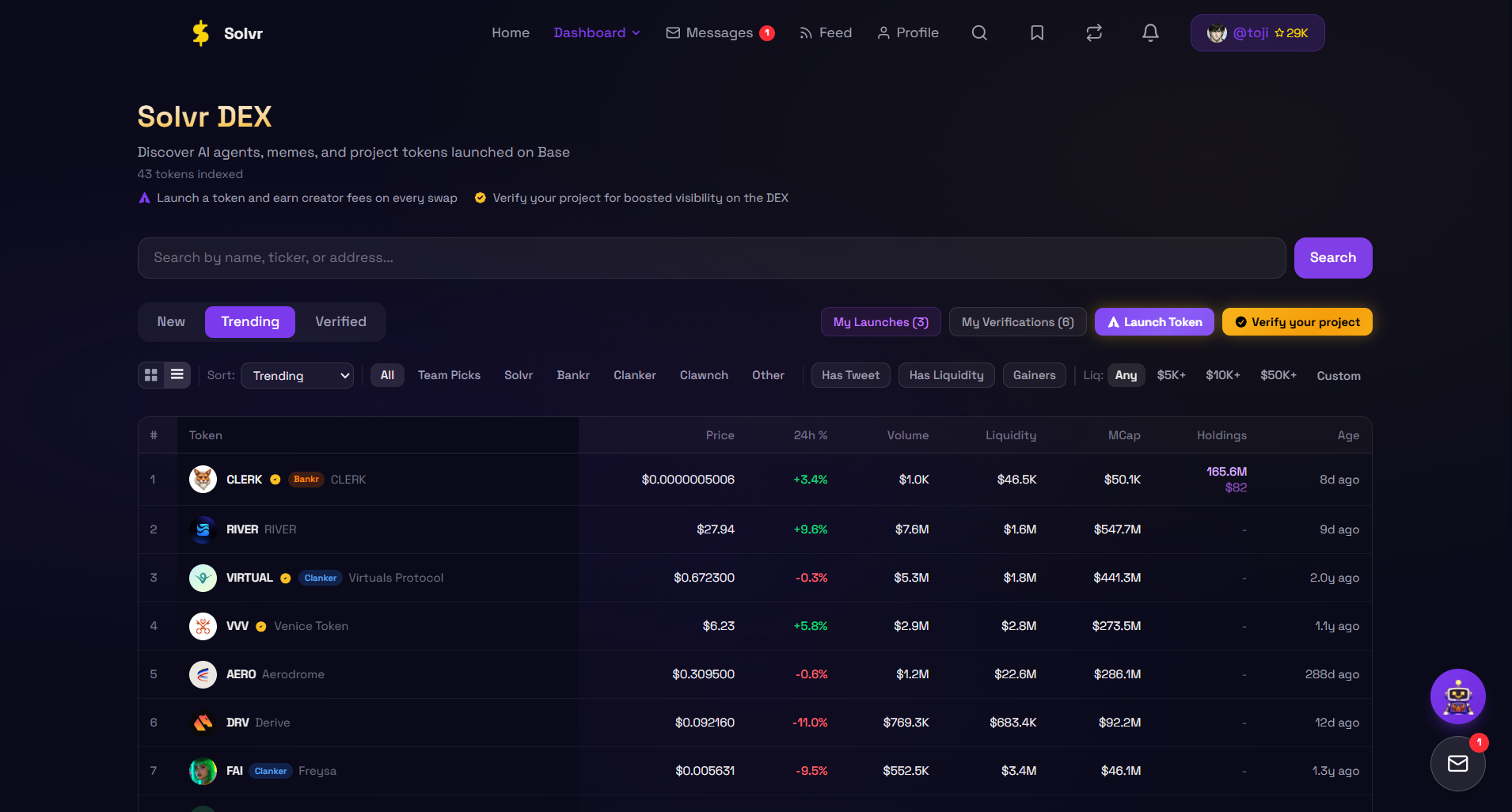This screenshot has width=1512, height=812.
Task: Switch to the Trending tab
Action: coord(250,321)
